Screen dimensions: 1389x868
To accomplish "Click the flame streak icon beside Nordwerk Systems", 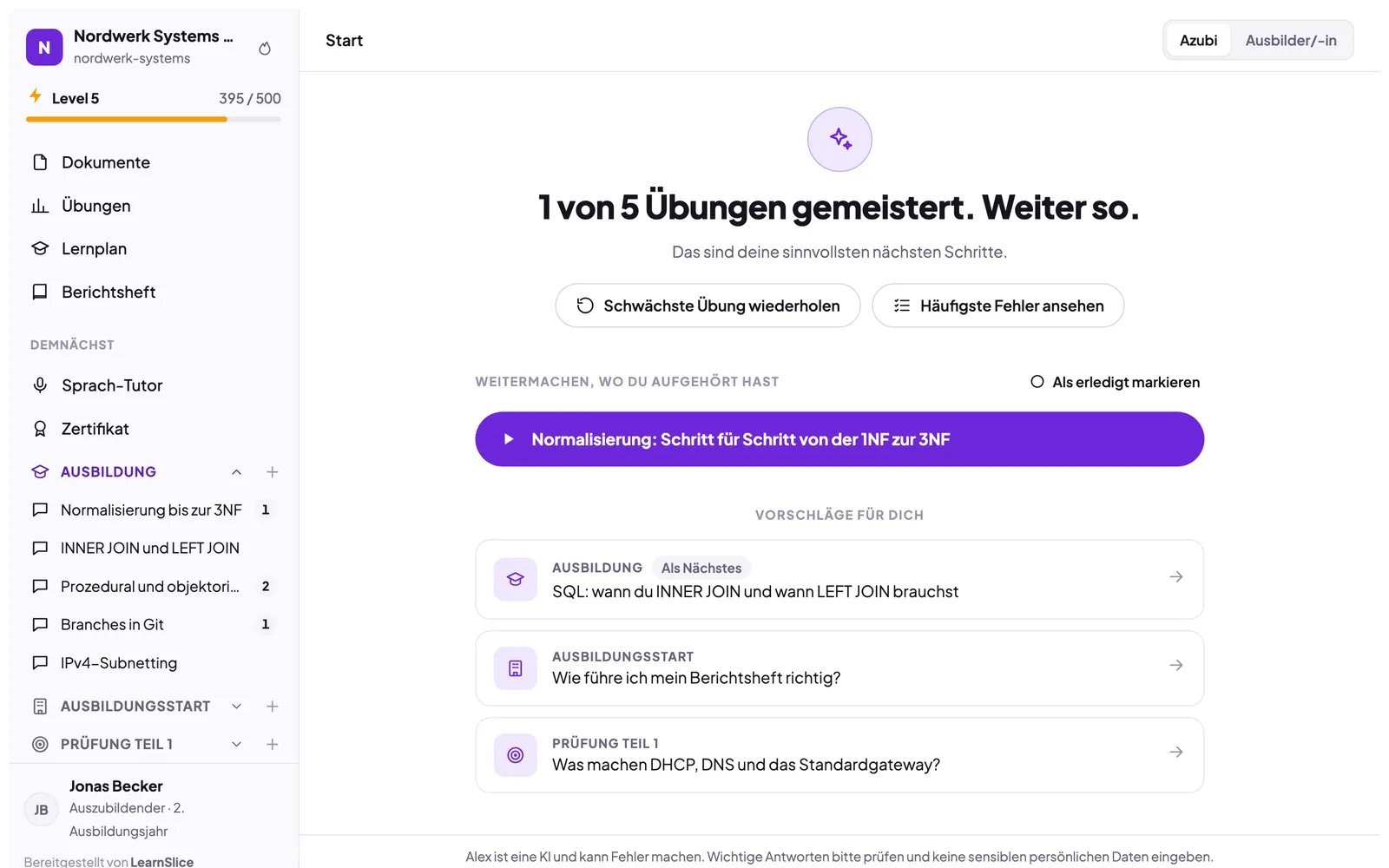I will [x=265, y=49].
